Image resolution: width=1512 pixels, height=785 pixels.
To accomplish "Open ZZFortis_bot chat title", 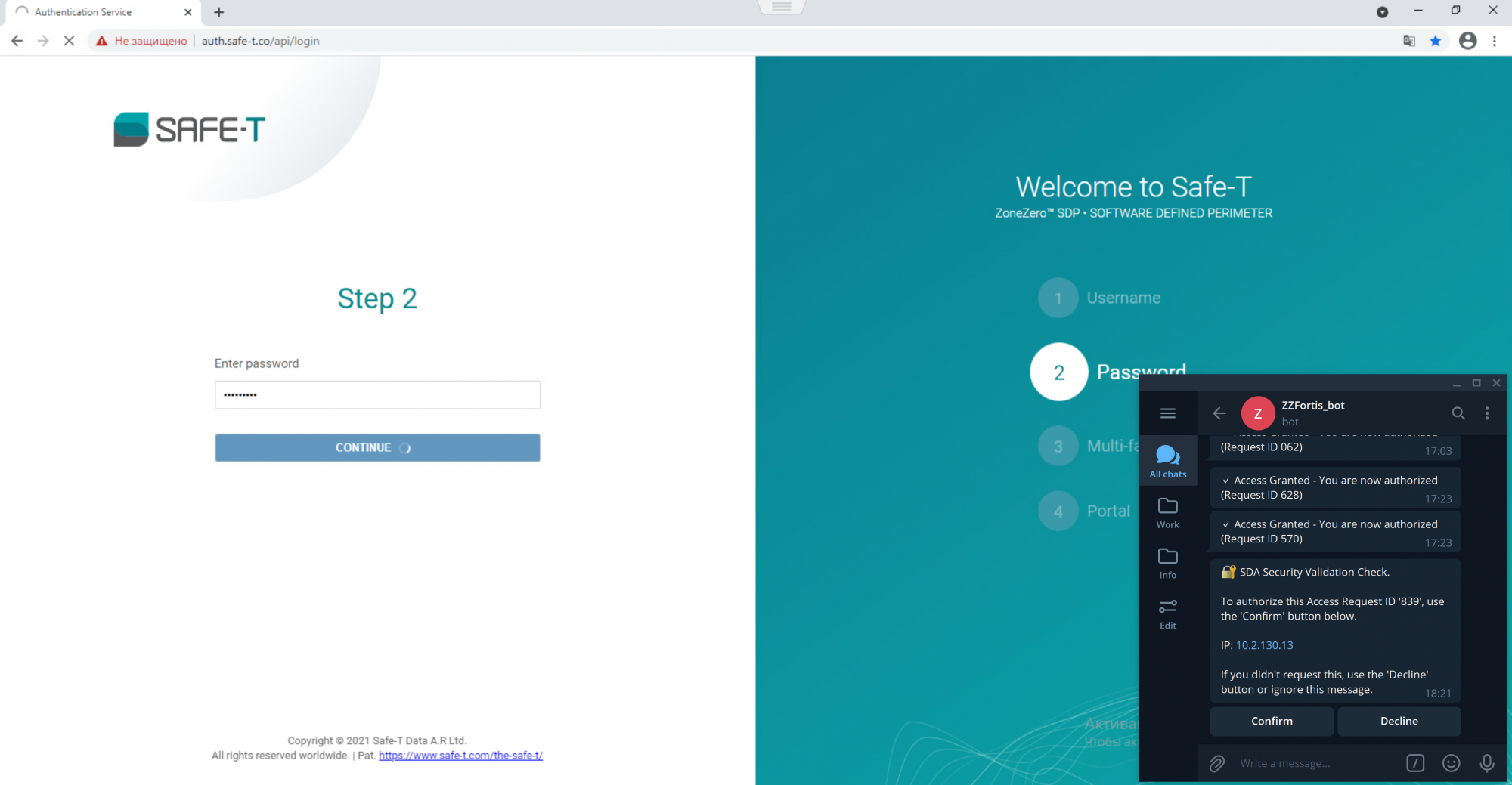I will (1313, 406).
